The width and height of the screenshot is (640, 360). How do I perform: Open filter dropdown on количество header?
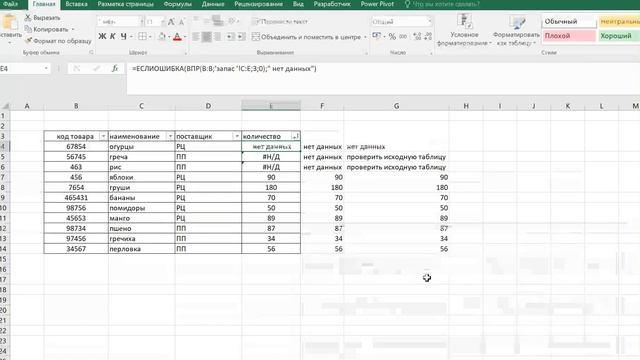pyautogui.click(x=296, y=136)
